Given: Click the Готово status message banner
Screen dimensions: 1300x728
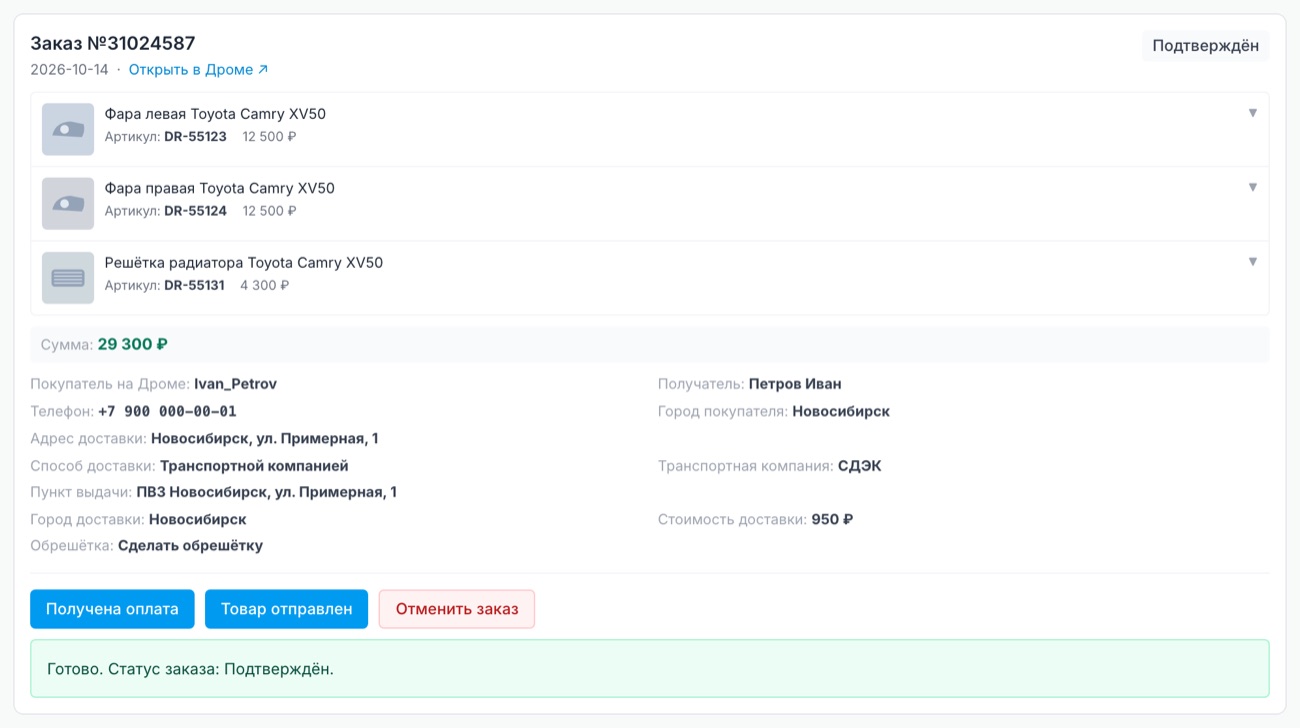Looking at the screenshot, I should click(x=650, y=669).
